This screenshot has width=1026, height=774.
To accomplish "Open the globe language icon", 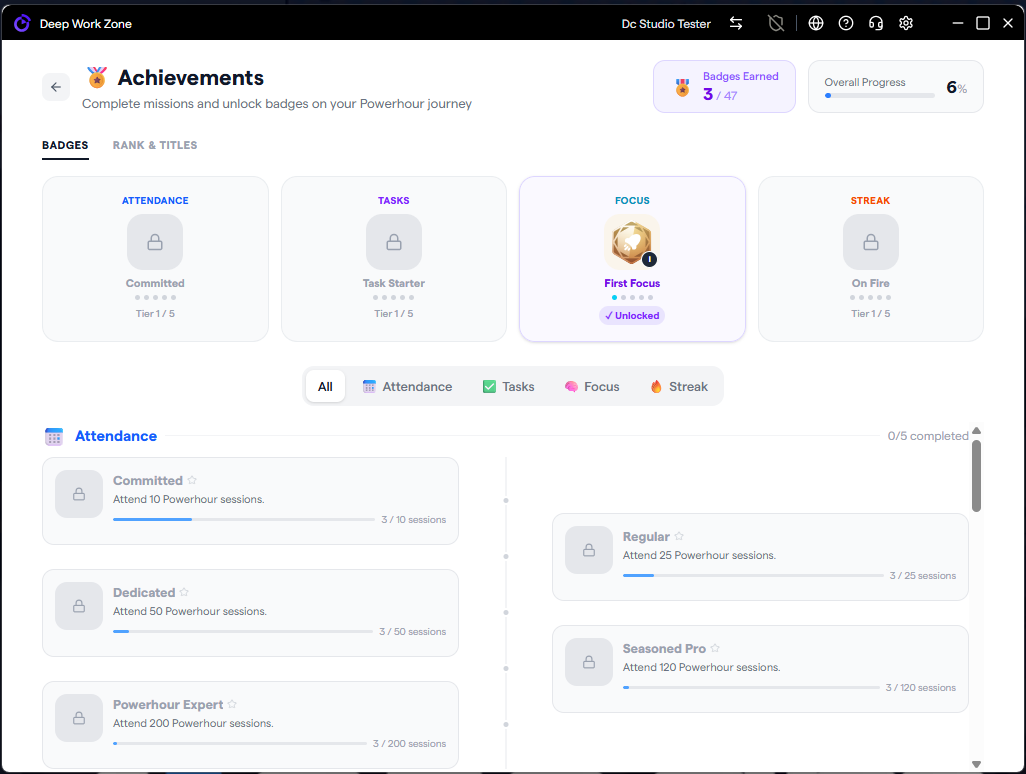I will 815,24.
